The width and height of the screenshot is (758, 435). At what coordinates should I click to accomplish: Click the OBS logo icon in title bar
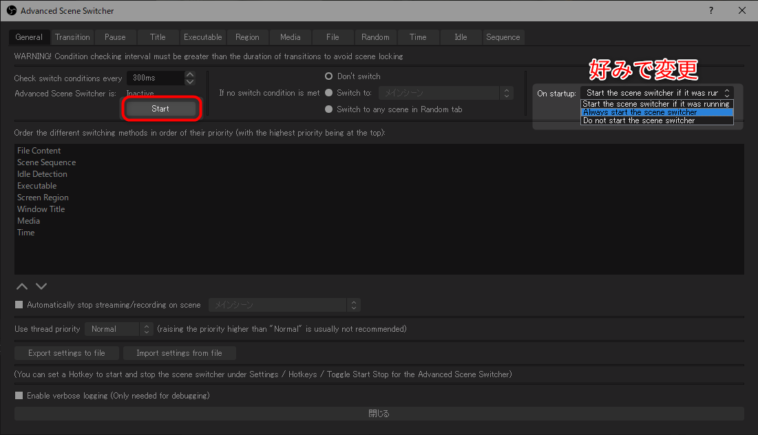tap(11, 10)
